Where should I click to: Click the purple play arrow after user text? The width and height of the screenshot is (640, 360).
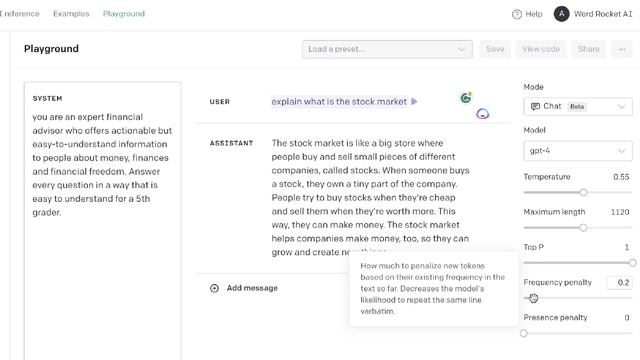[x=414, y=102]
